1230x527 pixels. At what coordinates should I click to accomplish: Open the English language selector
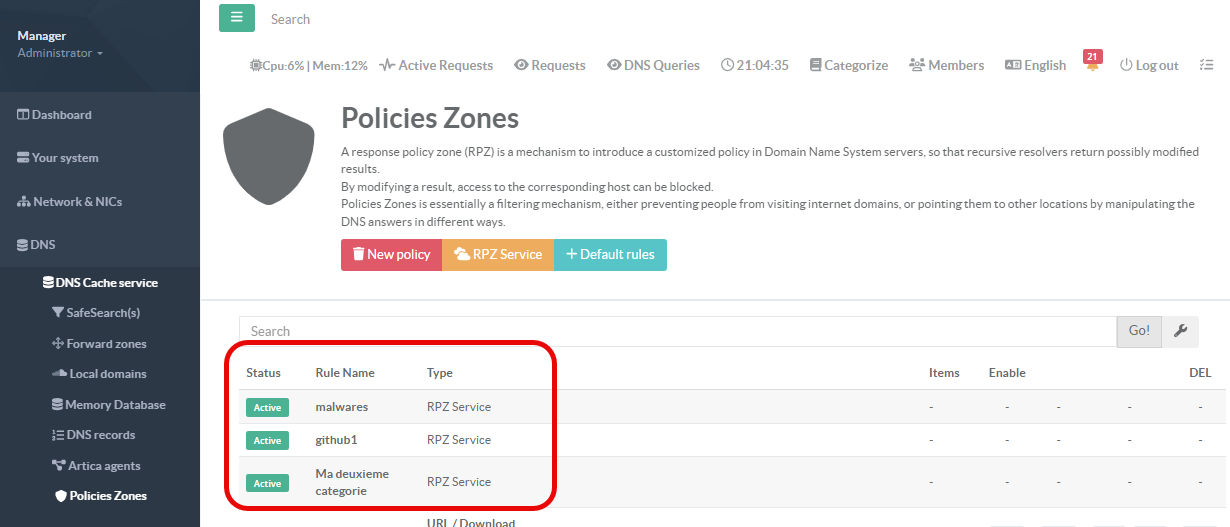click(1035, 65)
